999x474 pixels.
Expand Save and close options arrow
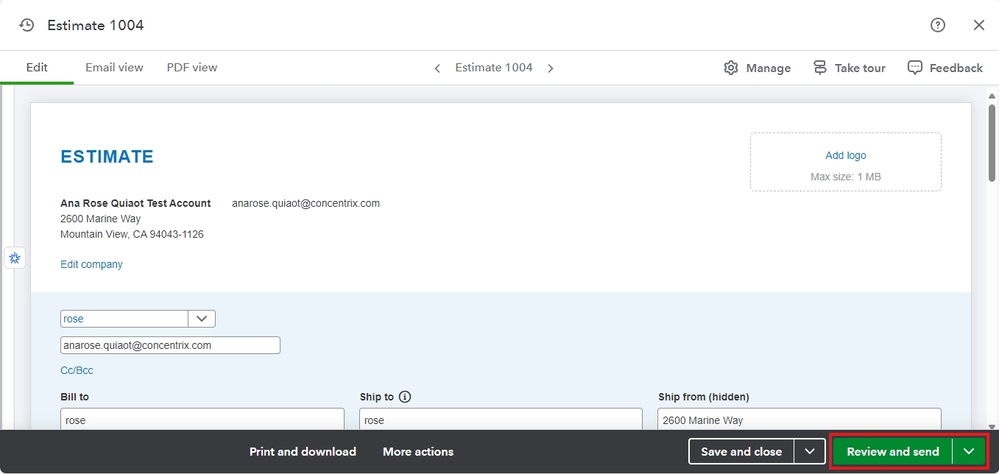click(x=810, y=452)
